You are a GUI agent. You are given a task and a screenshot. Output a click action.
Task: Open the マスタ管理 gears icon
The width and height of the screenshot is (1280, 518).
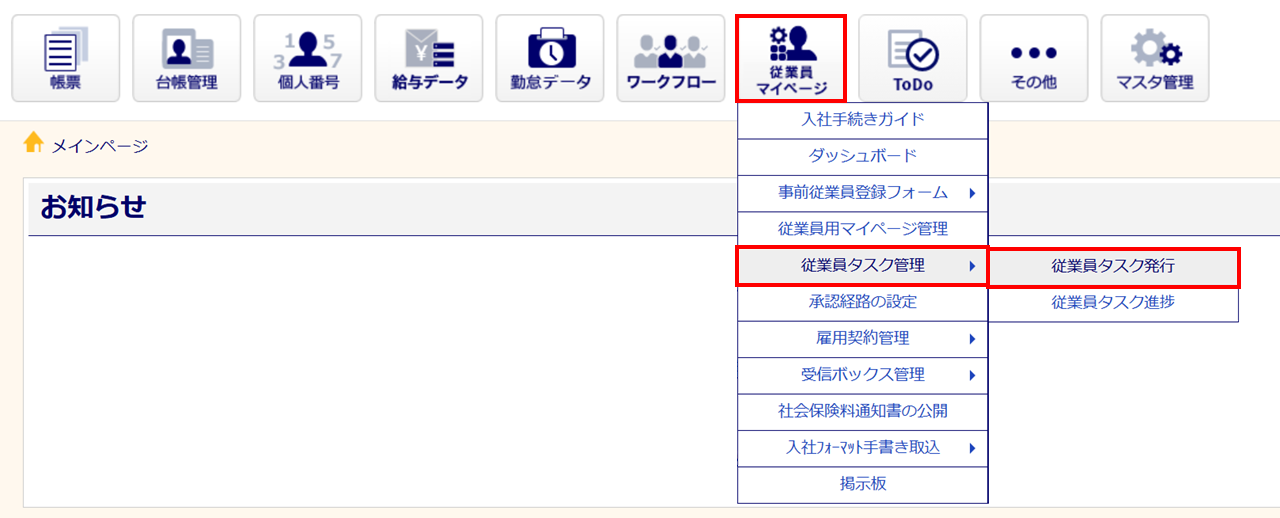1155,59
